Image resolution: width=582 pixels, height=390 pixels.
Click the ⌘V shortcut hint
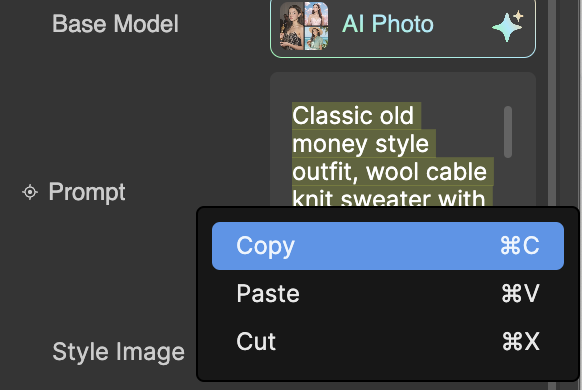pos(520,294)
